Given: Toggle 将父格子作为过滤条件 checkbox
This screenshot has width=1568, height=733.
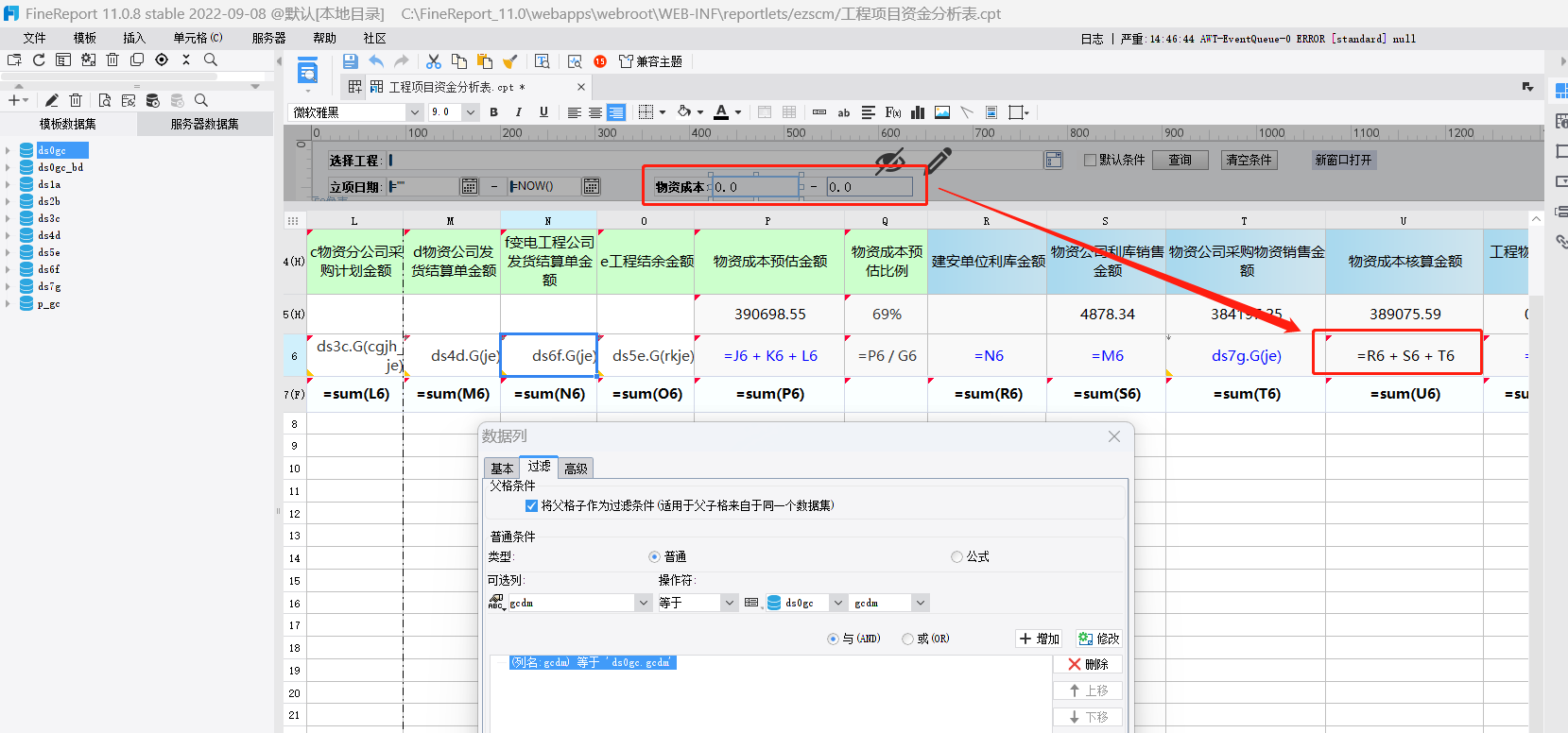Looking at the screenshot, I should (x=531, y=505).
